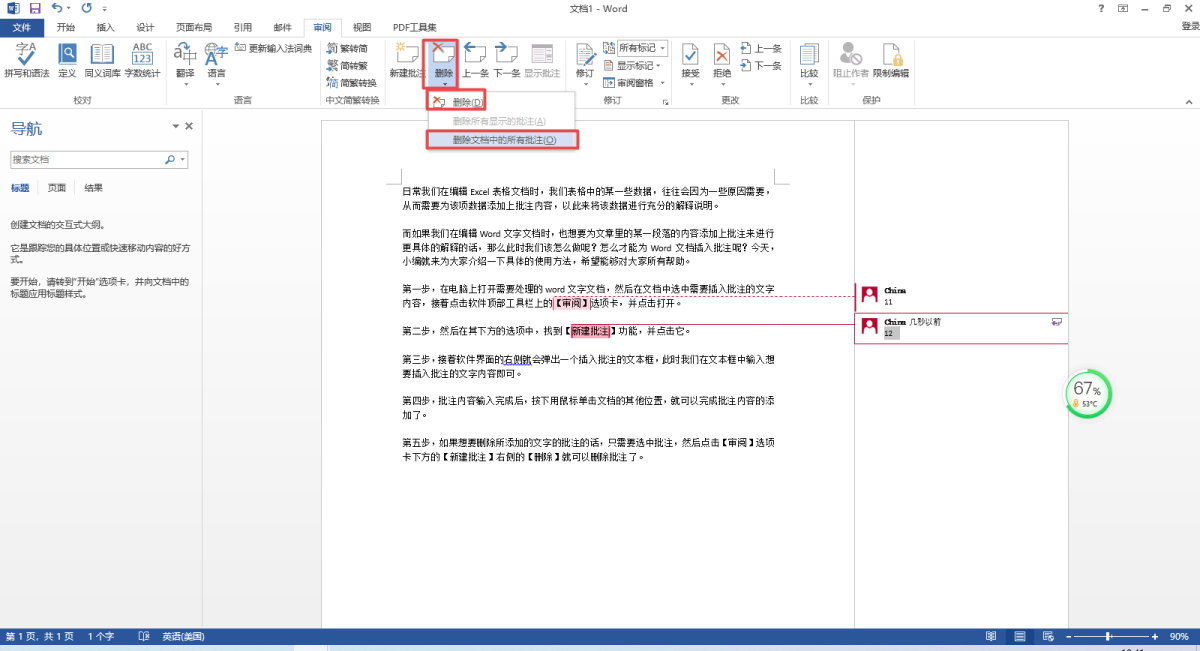Image resolution: width=1200 pixels, height=651 pixels.
Task: Switch to Read Mode view in status bar
Action: coord(991,637)
